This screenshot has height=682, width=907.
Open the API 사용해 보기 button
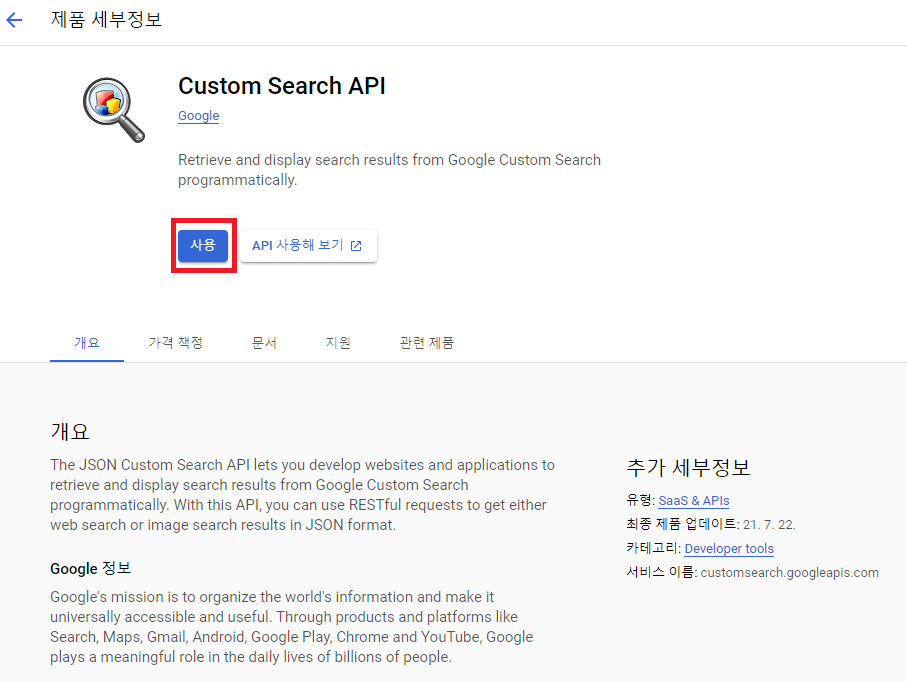click(x=308, y=246)
